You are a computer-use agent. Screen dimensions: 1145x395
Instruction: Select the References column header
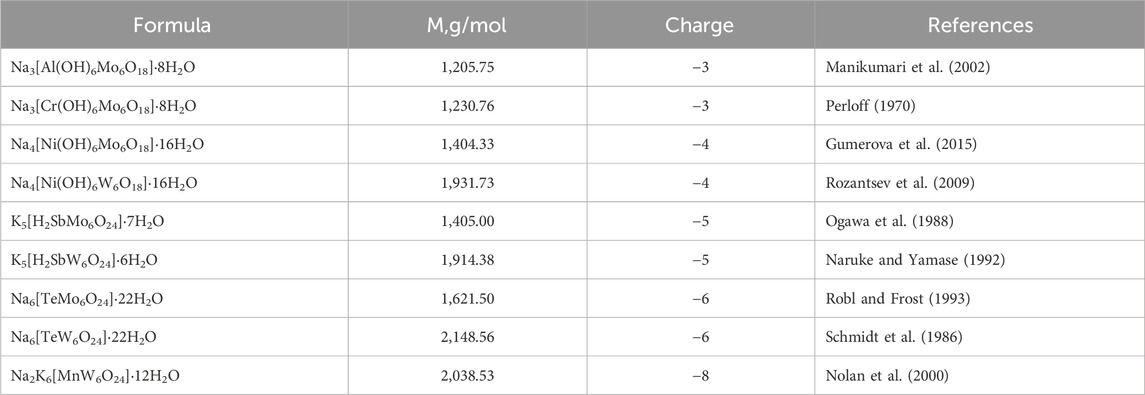[x=979, y=25]
